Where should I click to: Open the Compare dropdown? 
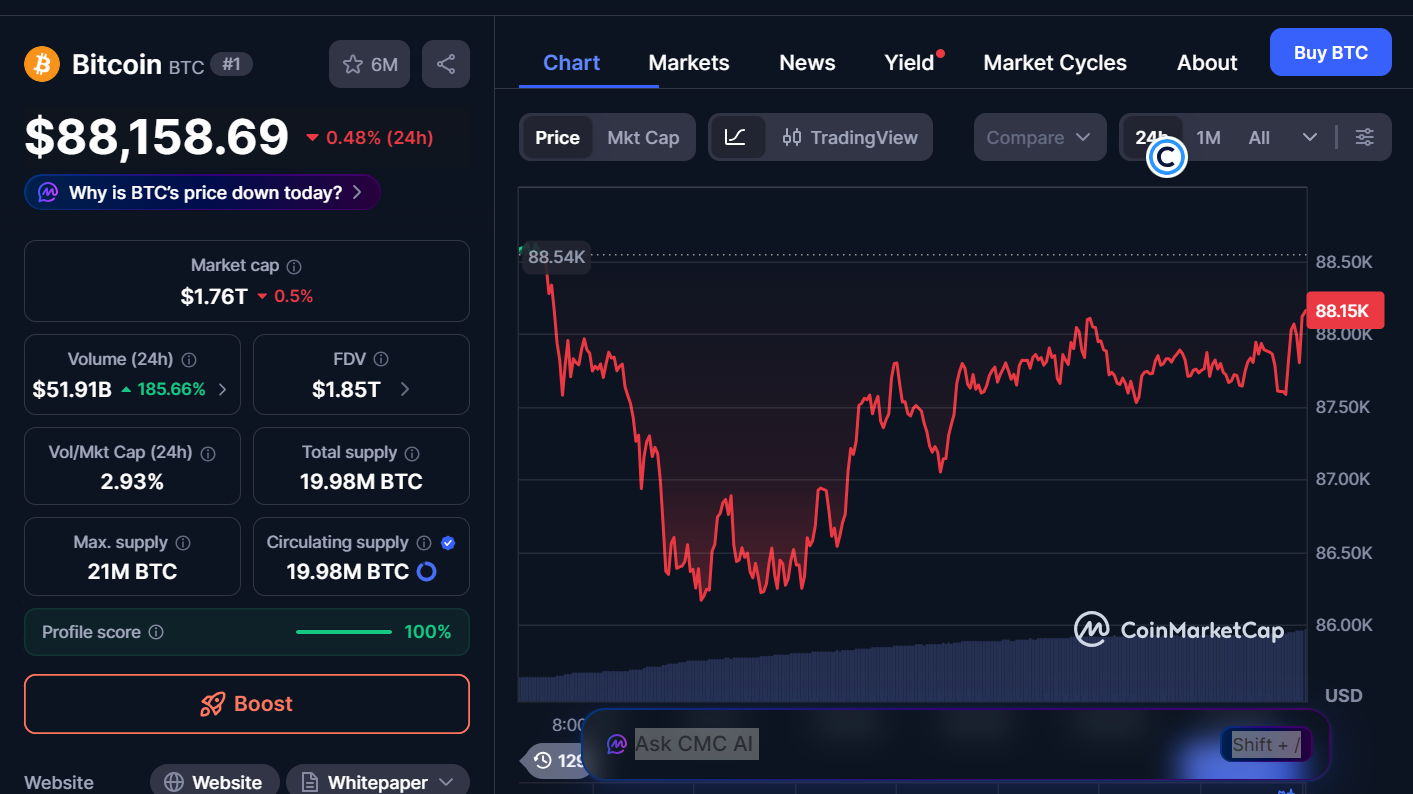[x=1039, y=138]
